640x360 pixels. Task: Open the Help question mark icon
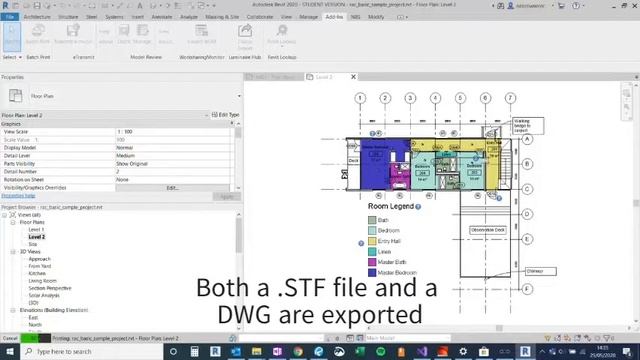[x=576, y=6]
